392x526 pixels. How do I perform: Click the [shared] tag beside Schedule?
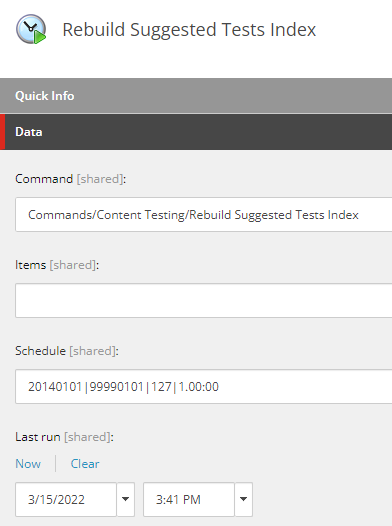click(x=93, y=351)
